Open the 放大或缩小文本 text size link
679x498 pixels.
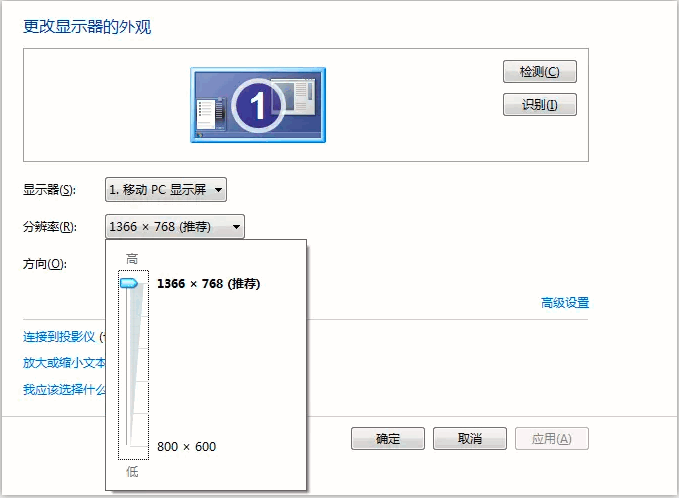coord(64,362)
